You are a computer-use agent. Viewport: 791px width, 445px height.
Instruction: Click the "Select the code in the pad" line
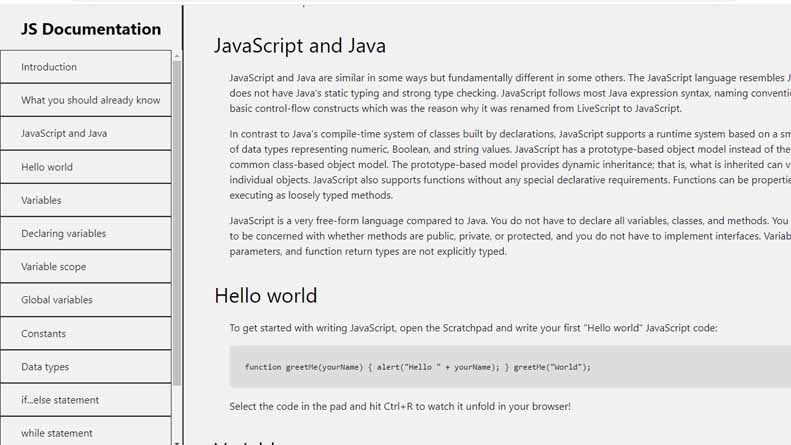pyautogui.click(x=400, y=406)
